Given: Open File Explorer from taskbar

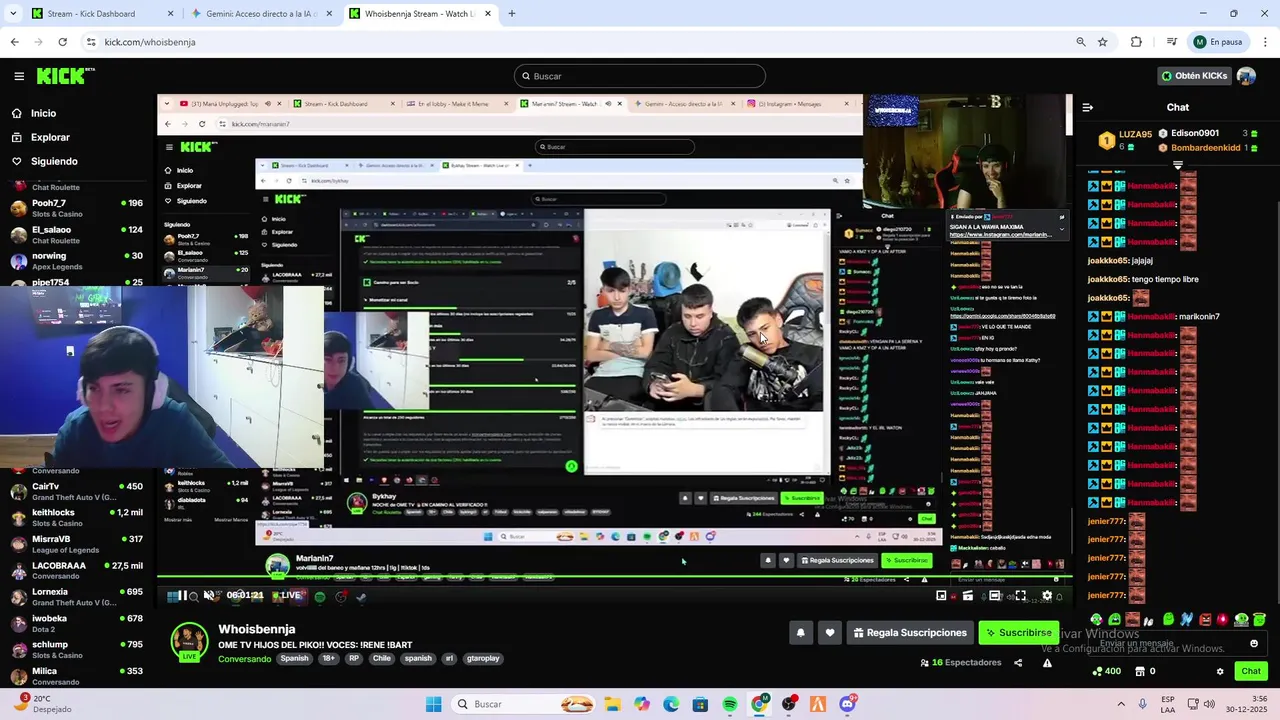Looking at the screenshot, I should click(x=612, y=704).
